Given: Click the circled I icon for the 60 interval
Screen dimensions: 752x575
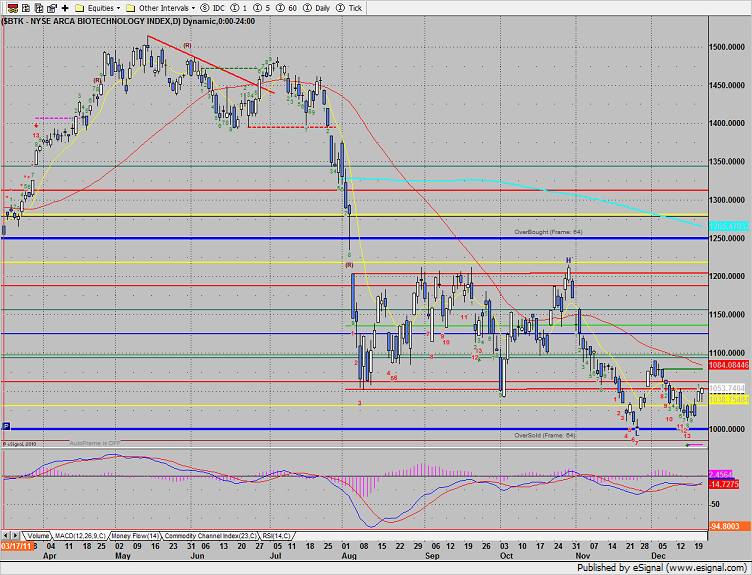Looking at the screenshot, I should [x=280, y=8].
